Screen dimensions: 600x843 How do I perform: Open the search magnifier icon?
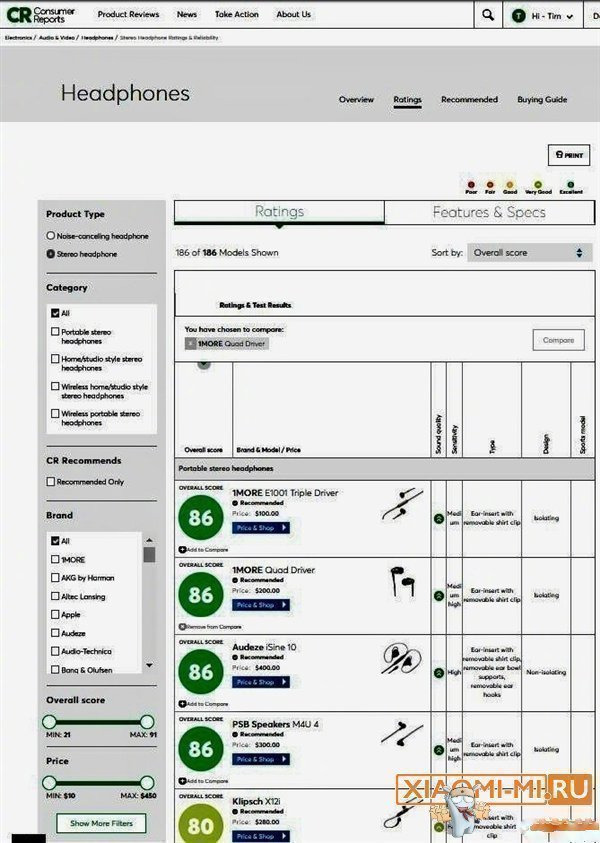tap(488, 15)
